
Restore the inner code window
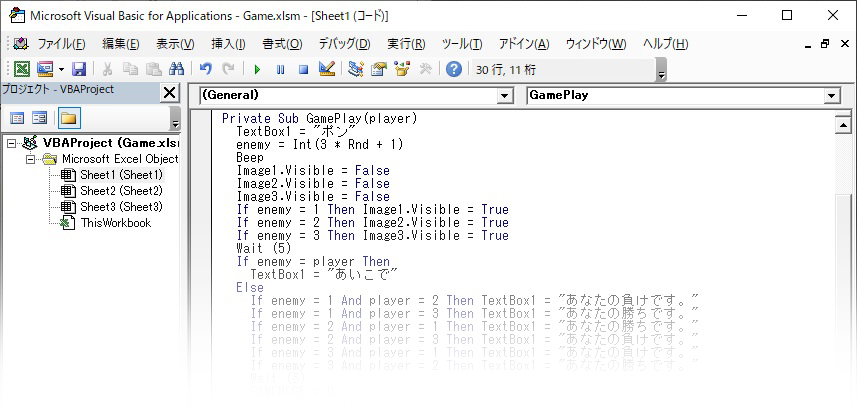click(825, 44)
